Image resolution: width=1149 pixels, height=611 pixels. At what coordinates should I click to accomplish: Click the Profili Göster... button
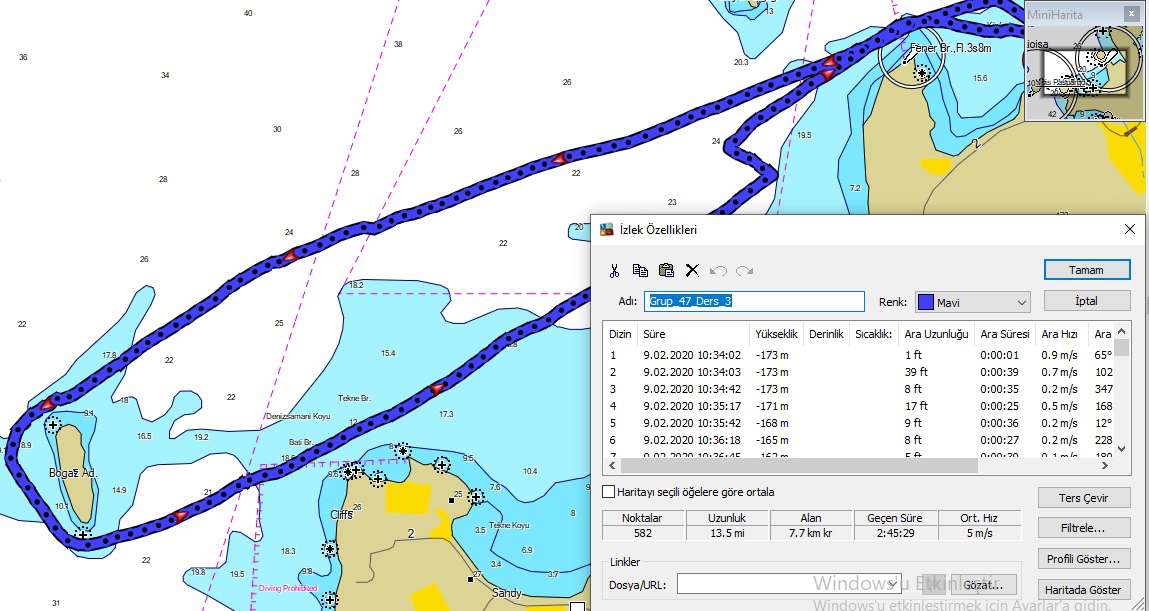click(x=1083, y=559)
